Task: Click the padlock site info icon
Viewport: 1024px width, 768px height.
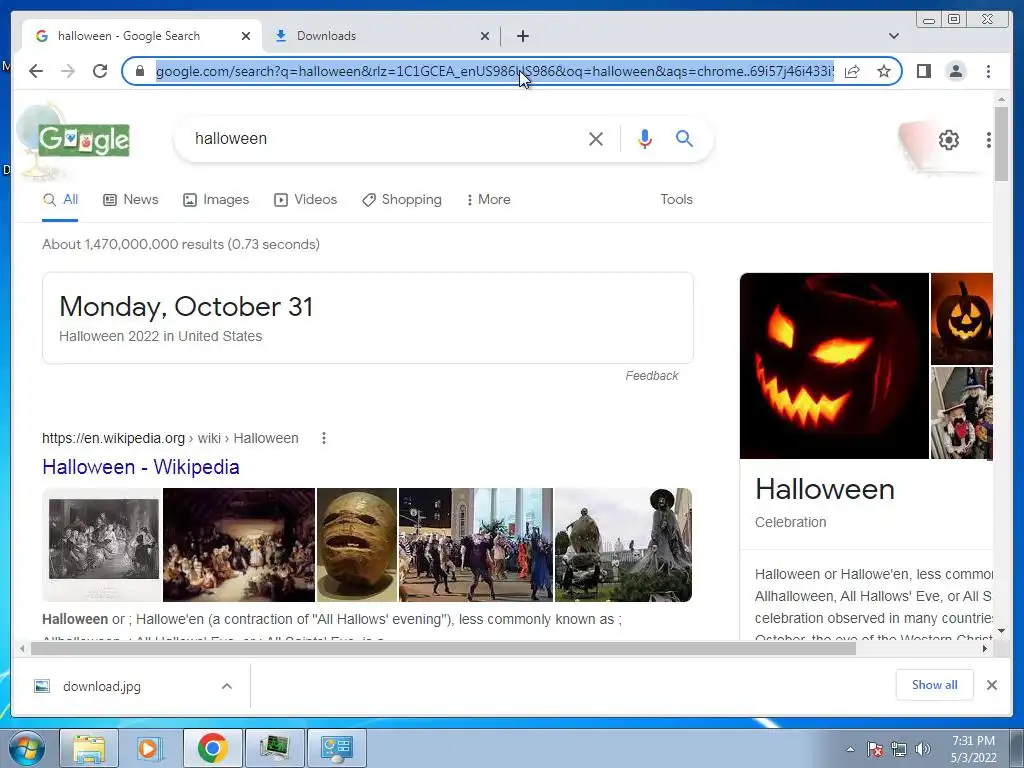Action: (140, 71)
